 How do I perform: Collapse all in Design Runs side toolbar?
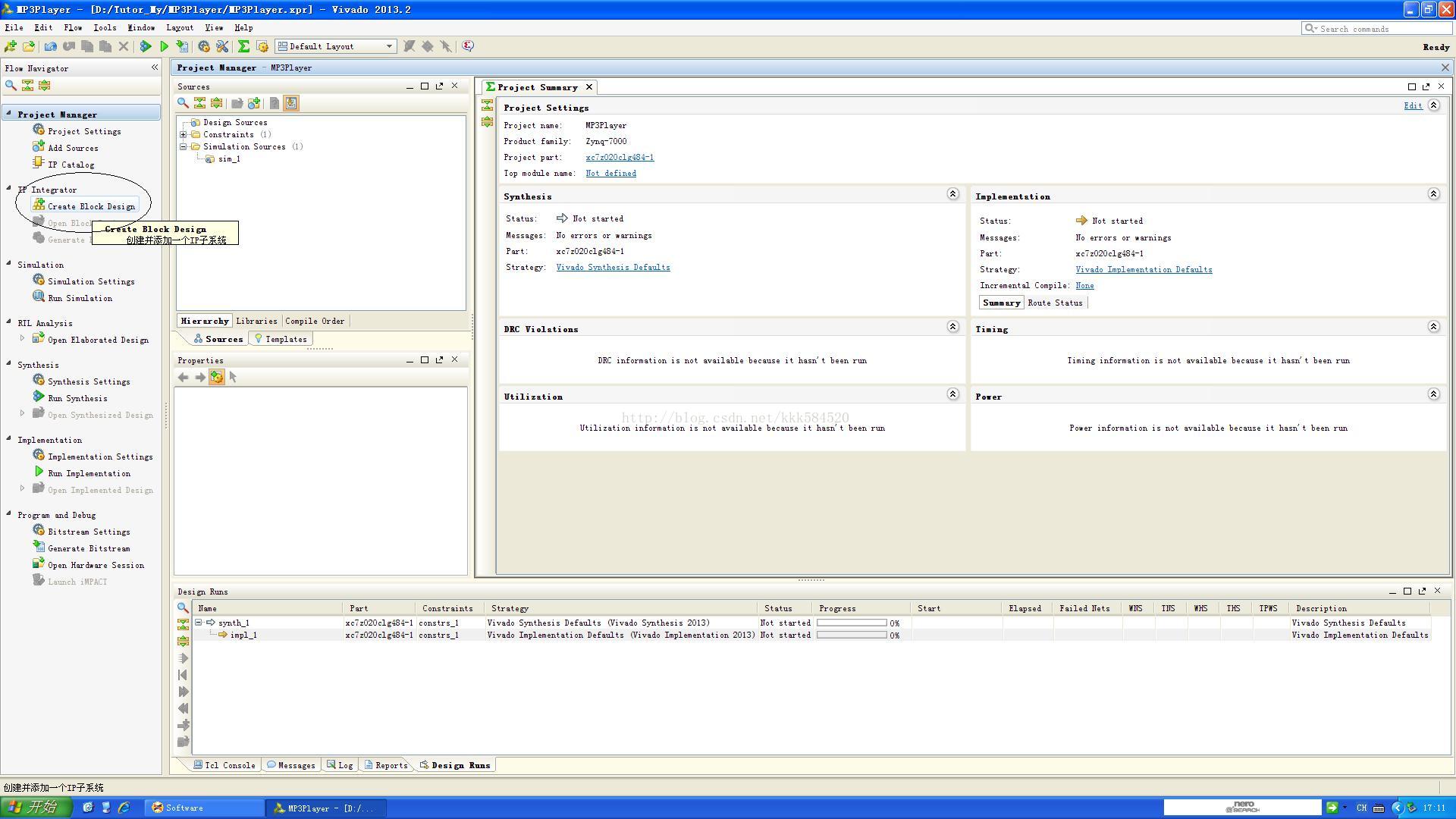coord(183,624)
